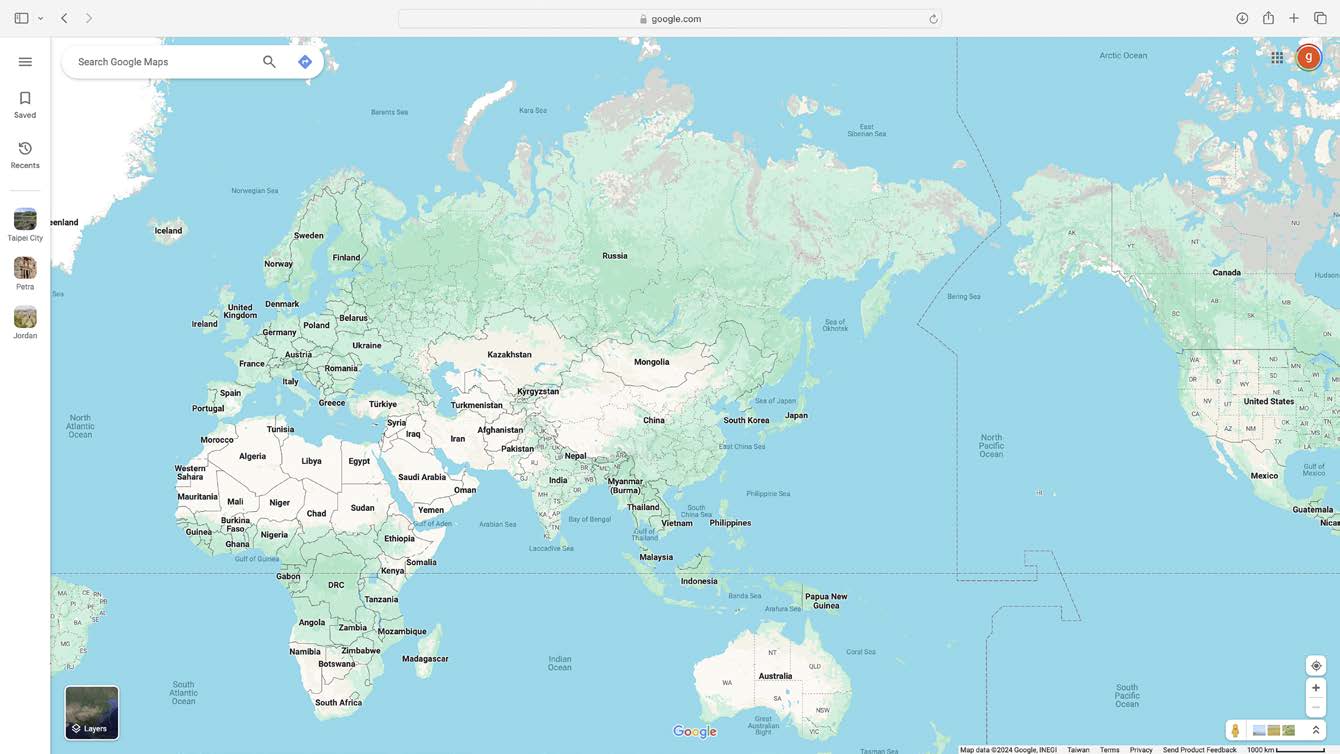Click the search magnifier icon
This screenshot has width=1340, height=754.
tap(269, 62)
